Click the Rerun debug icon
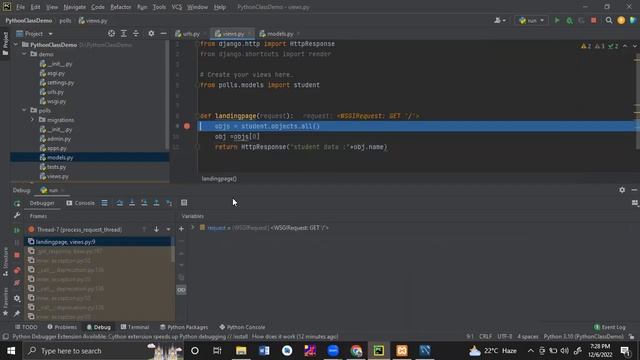The image size is (640, 360). (17, 203)
